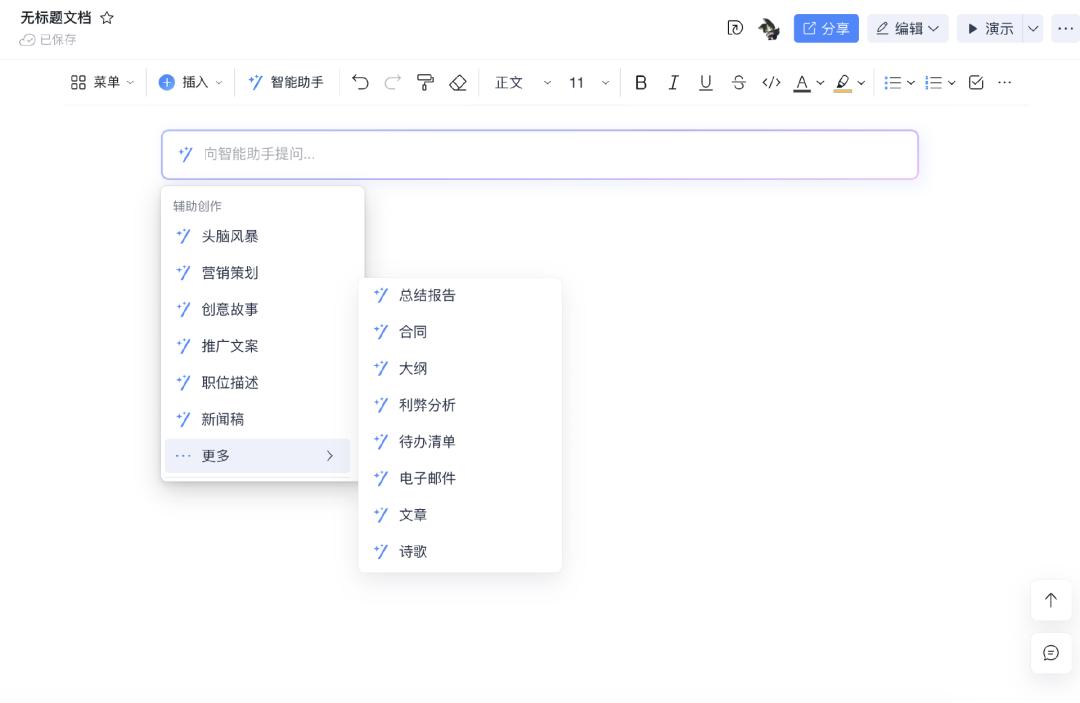
Task: Expand the 更多 submenu arrow
Action: tap(330, 455)
